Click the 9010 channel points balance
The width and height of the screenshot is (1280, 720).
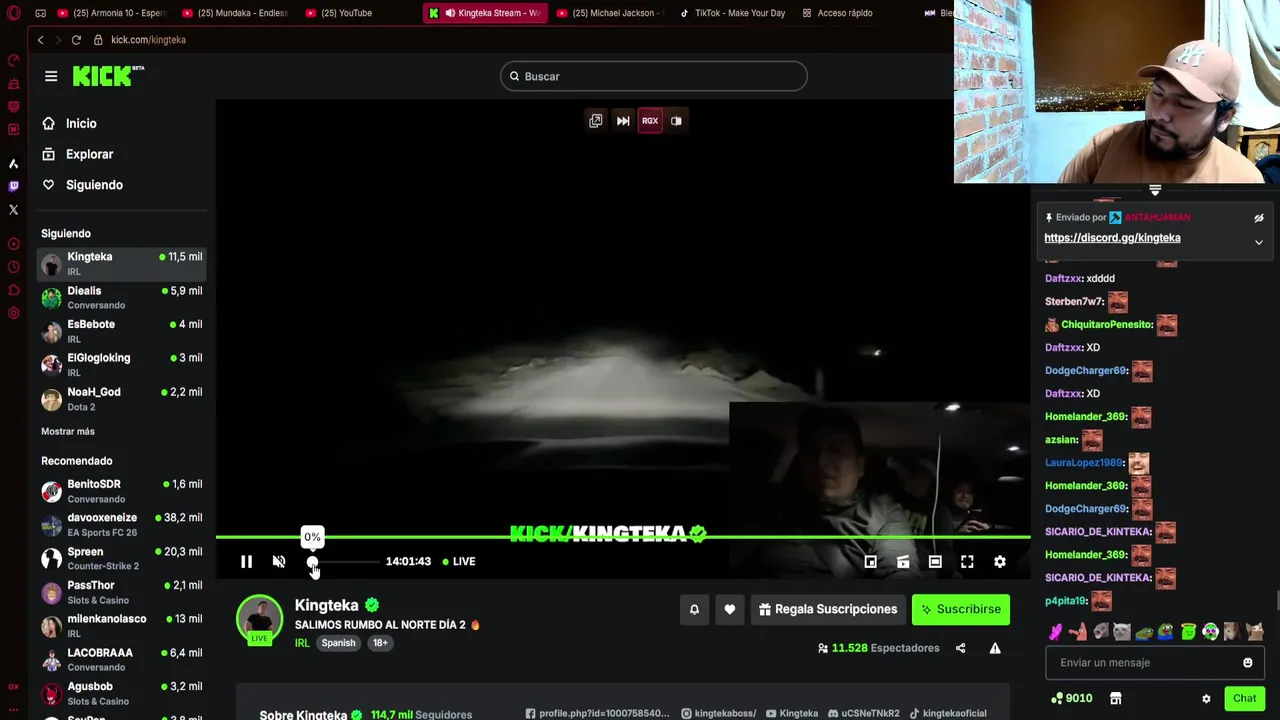pos(1071,699)
